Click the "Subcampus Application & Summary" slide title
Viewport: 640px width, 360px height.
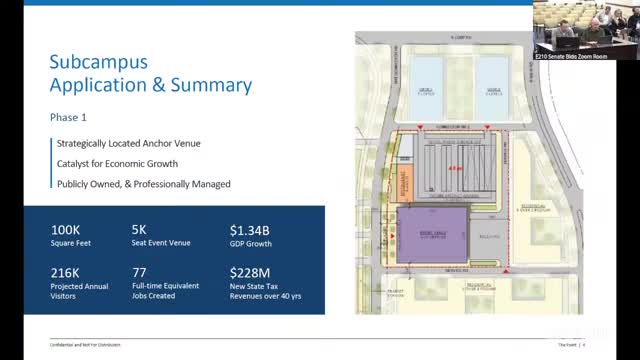click(151, 74)
